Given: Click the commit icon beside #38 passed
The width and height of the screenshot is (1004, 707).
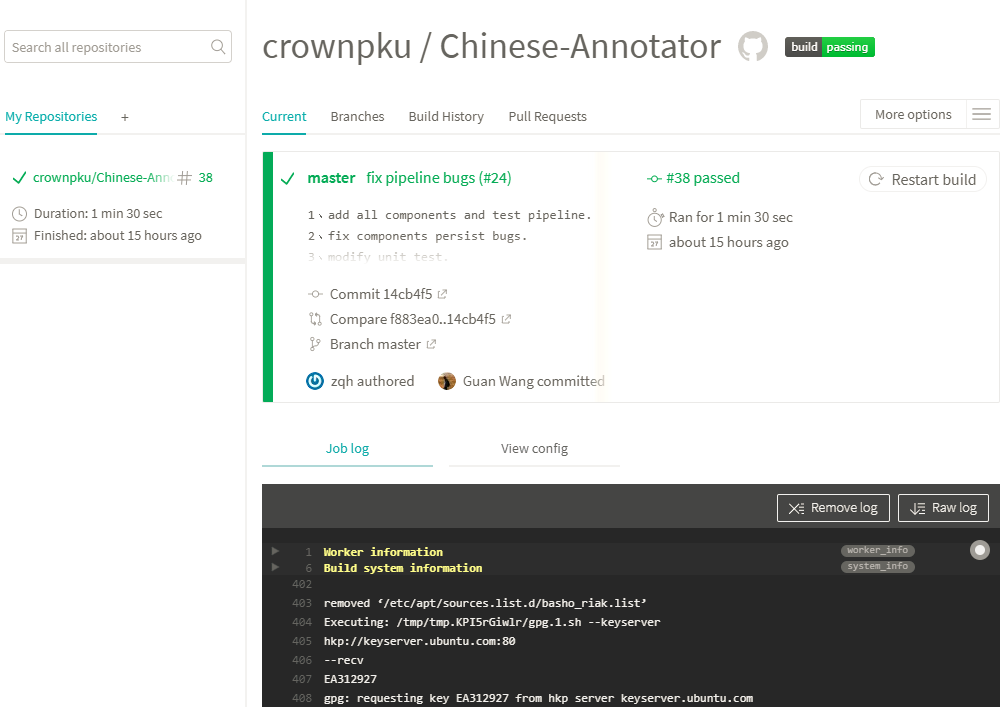Looking at the screenshot, I should [654, 179].
